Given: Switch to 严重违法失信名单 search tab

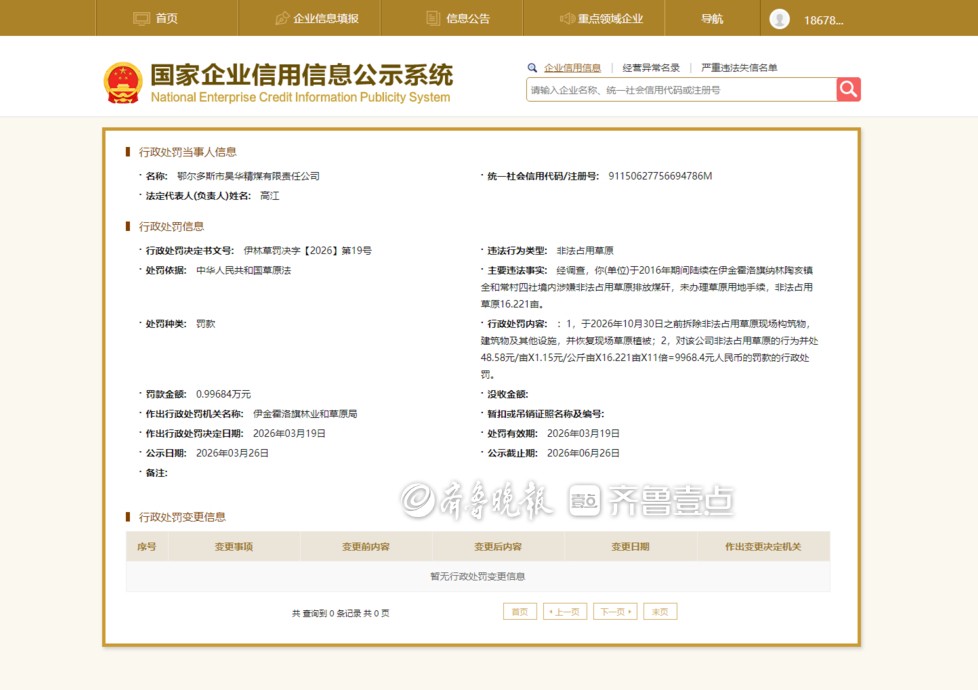Looking at the screenshot, I should tap(739, 68).
